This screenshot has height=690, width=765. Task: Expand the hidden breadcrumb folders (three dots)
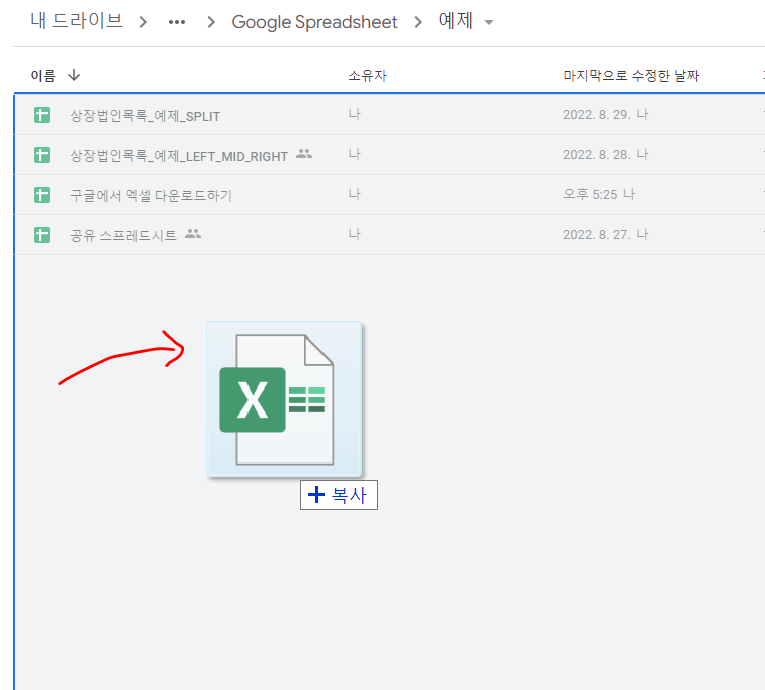(x=177, y=22)
